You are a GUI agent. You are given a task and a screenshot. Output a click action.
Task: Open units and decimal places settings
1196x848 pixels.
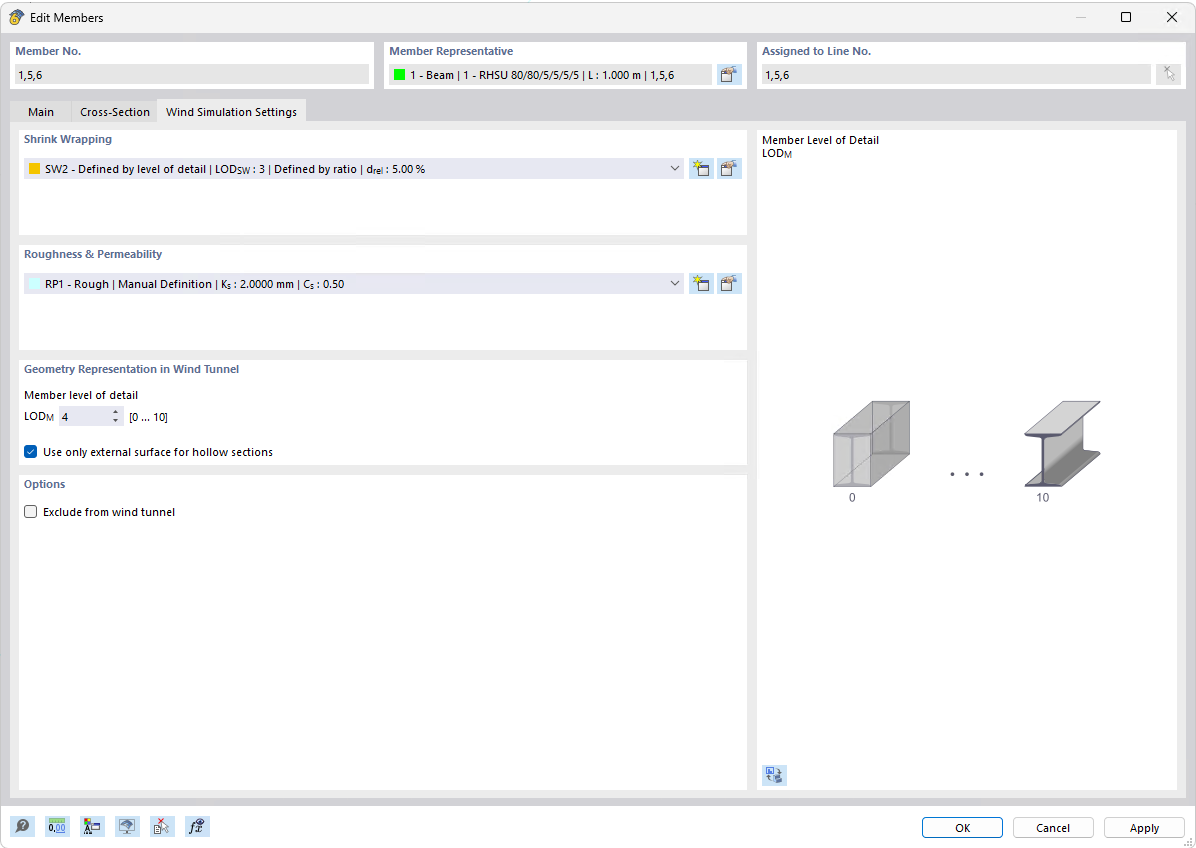point(57,826)
